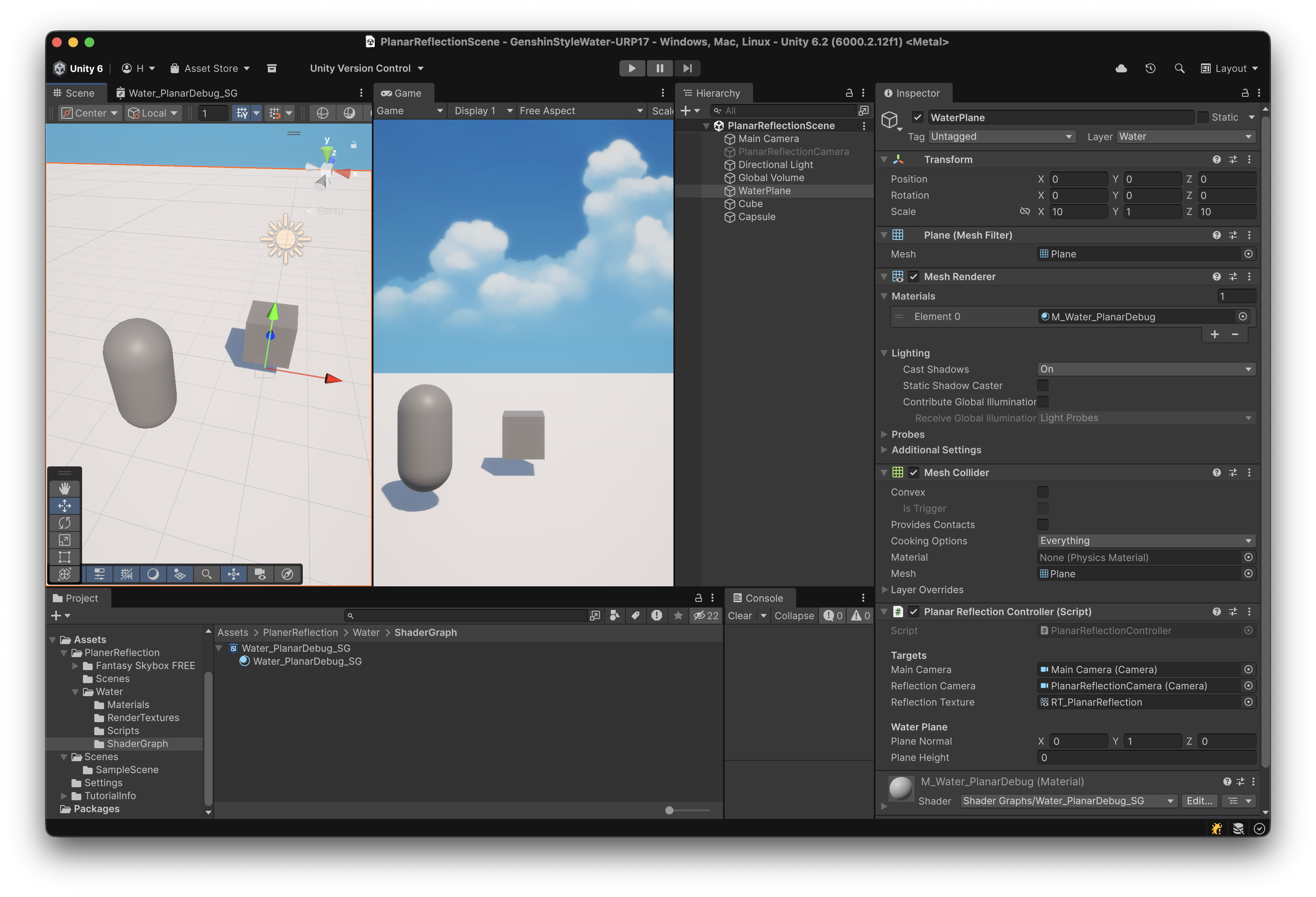This screenshot has height=897, width=1316.
Task: Adjust the Project icon size slider
Action: [669, 810]
